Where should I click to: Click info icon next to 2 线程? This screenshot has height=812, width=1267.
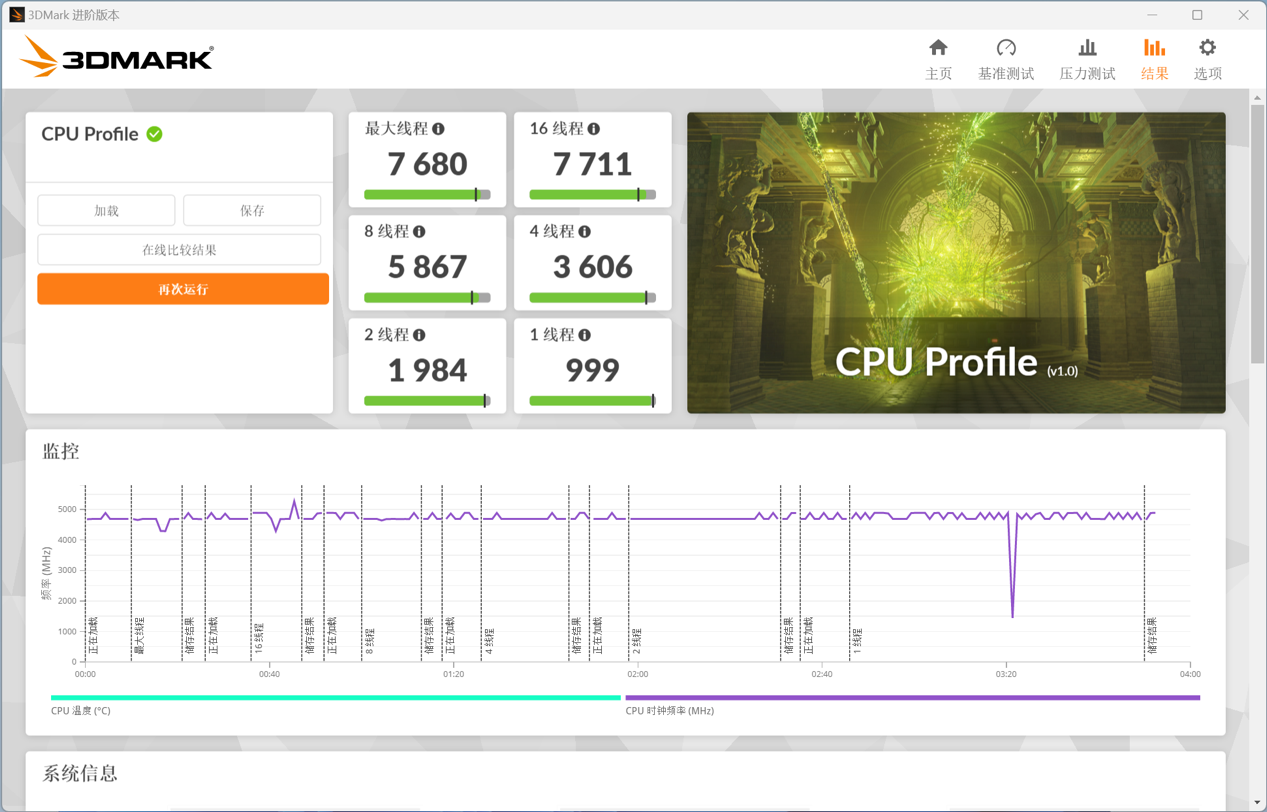(x=419, y=335)
